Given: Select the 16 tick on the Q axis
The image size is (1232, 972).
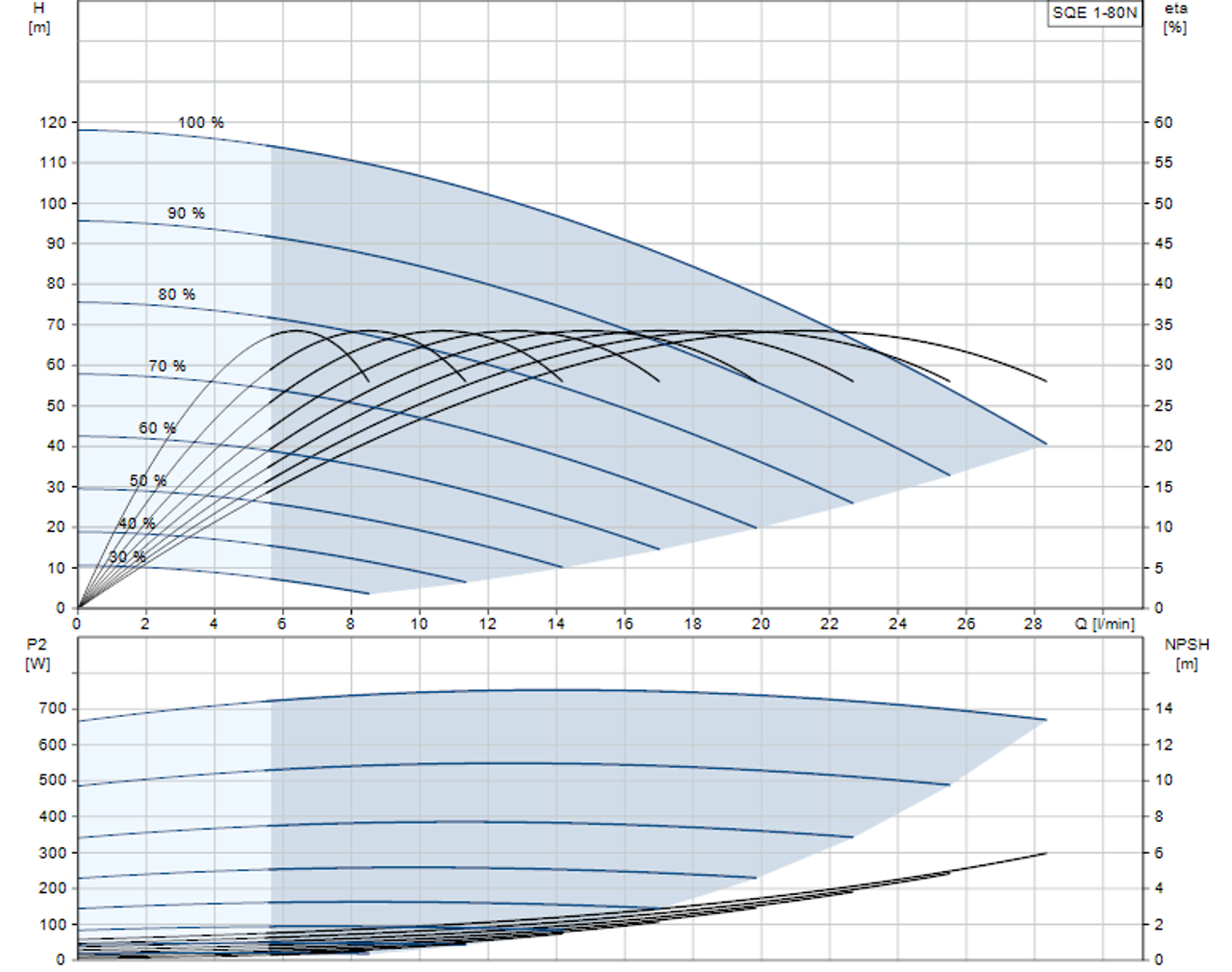Looking at the screenshot, I should [x=624, y=624].
